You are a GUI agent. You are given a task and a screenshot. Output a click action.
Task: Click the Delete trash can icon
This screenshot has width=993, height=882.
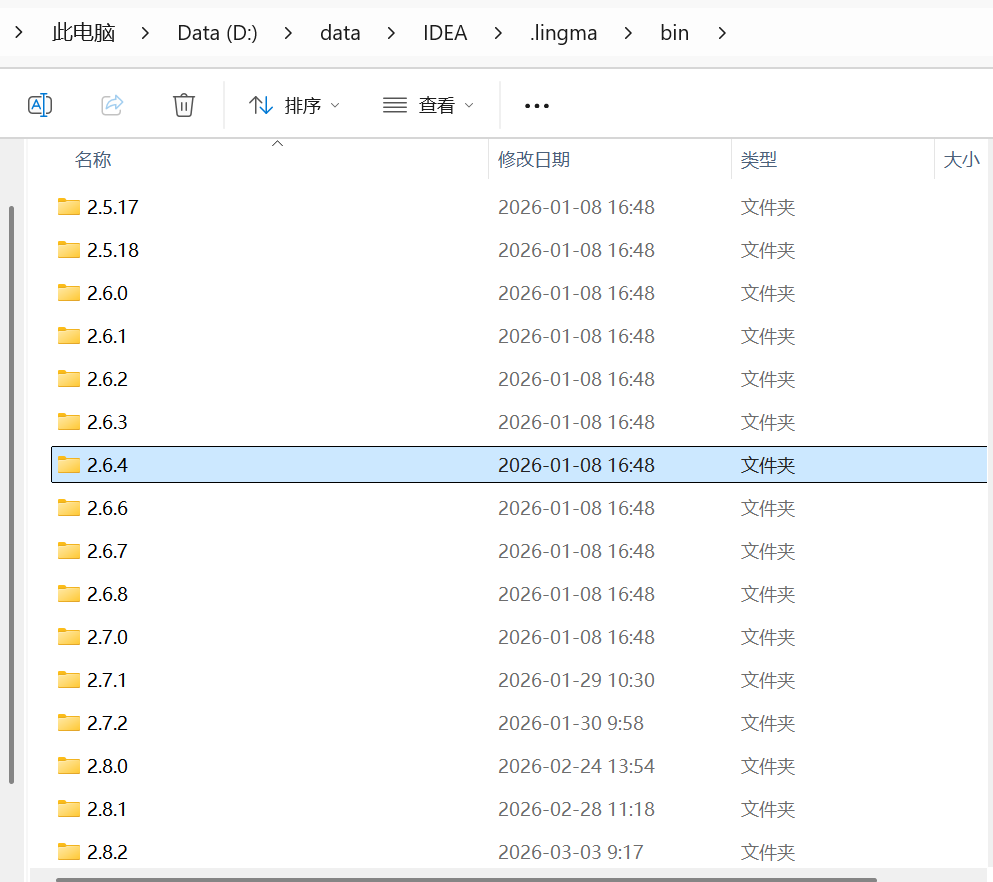pos(184,105)
